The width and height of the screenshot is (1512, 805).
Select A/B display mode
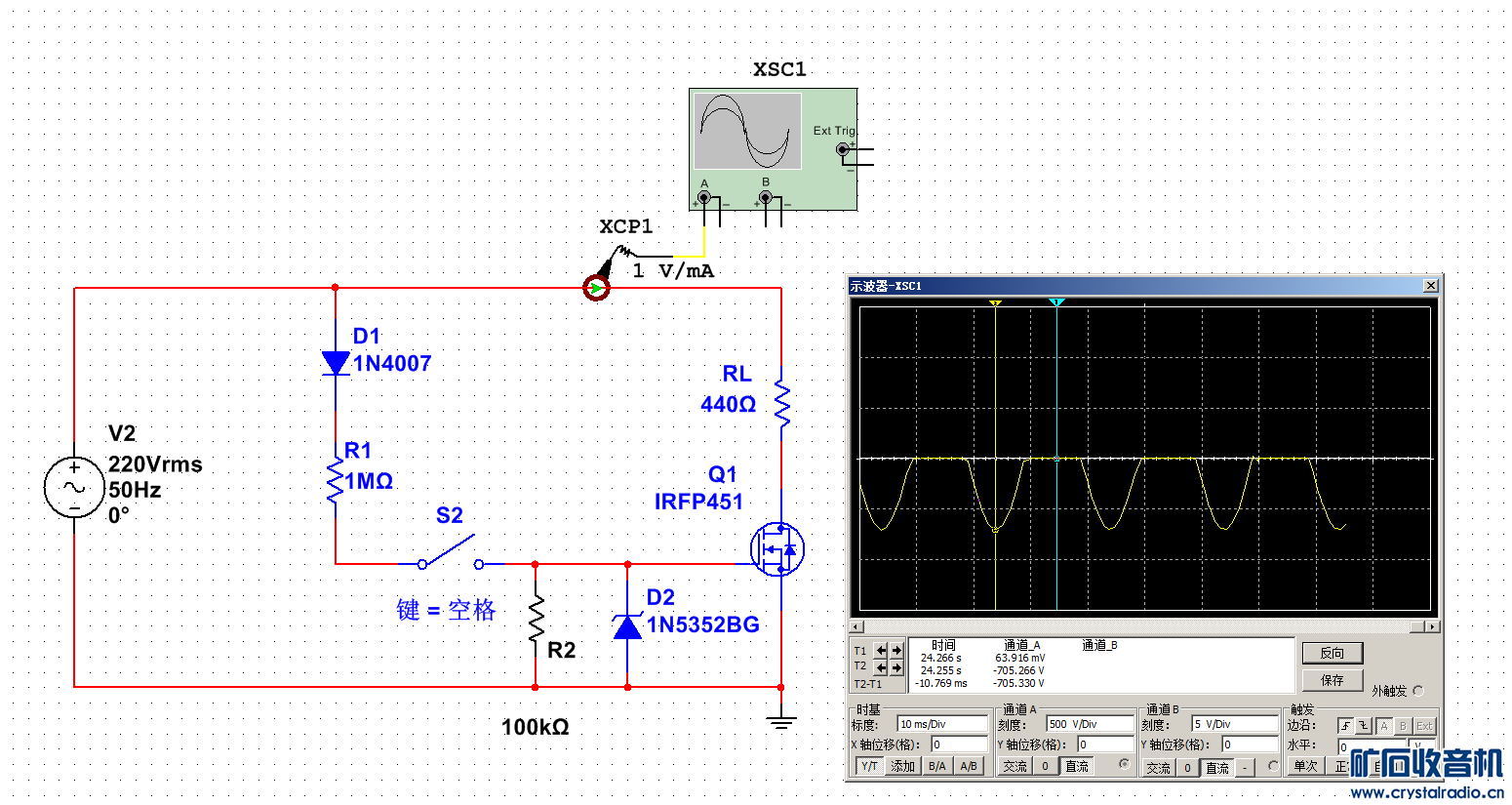click(x=969, y=767)
